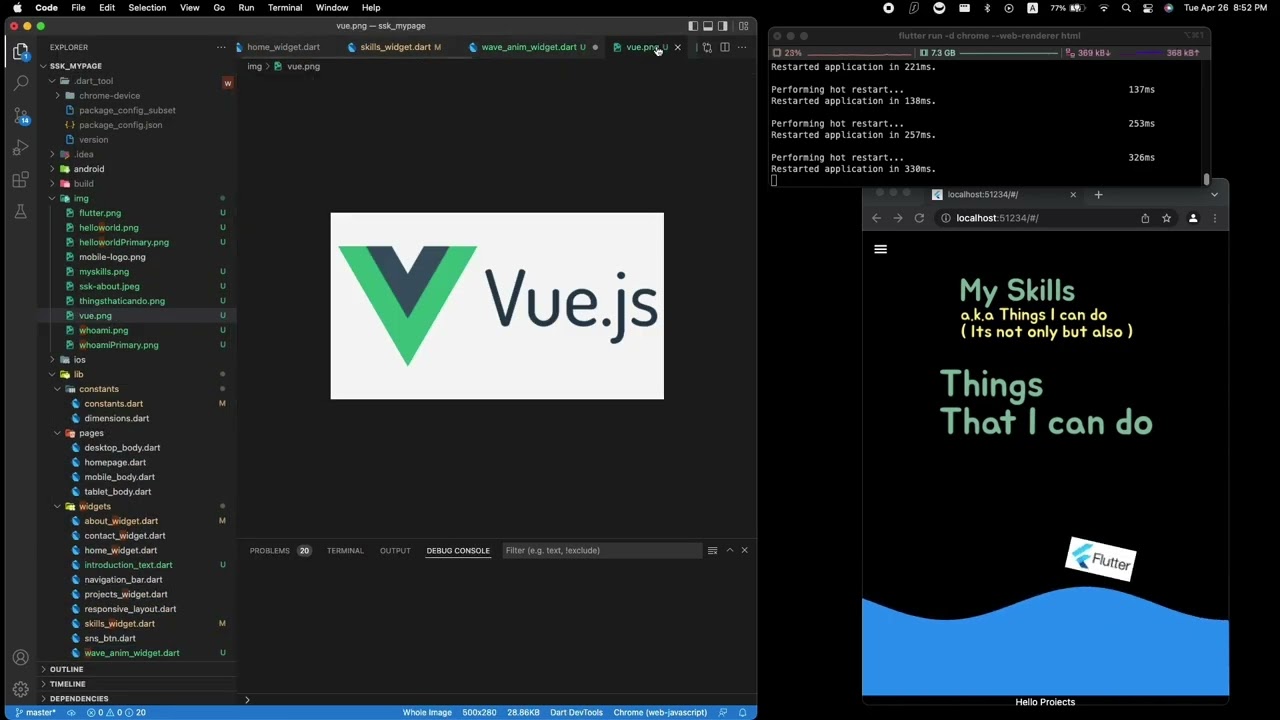
Task: Click the open changes icon in editor toolbar
Action: tap(707, 47)
